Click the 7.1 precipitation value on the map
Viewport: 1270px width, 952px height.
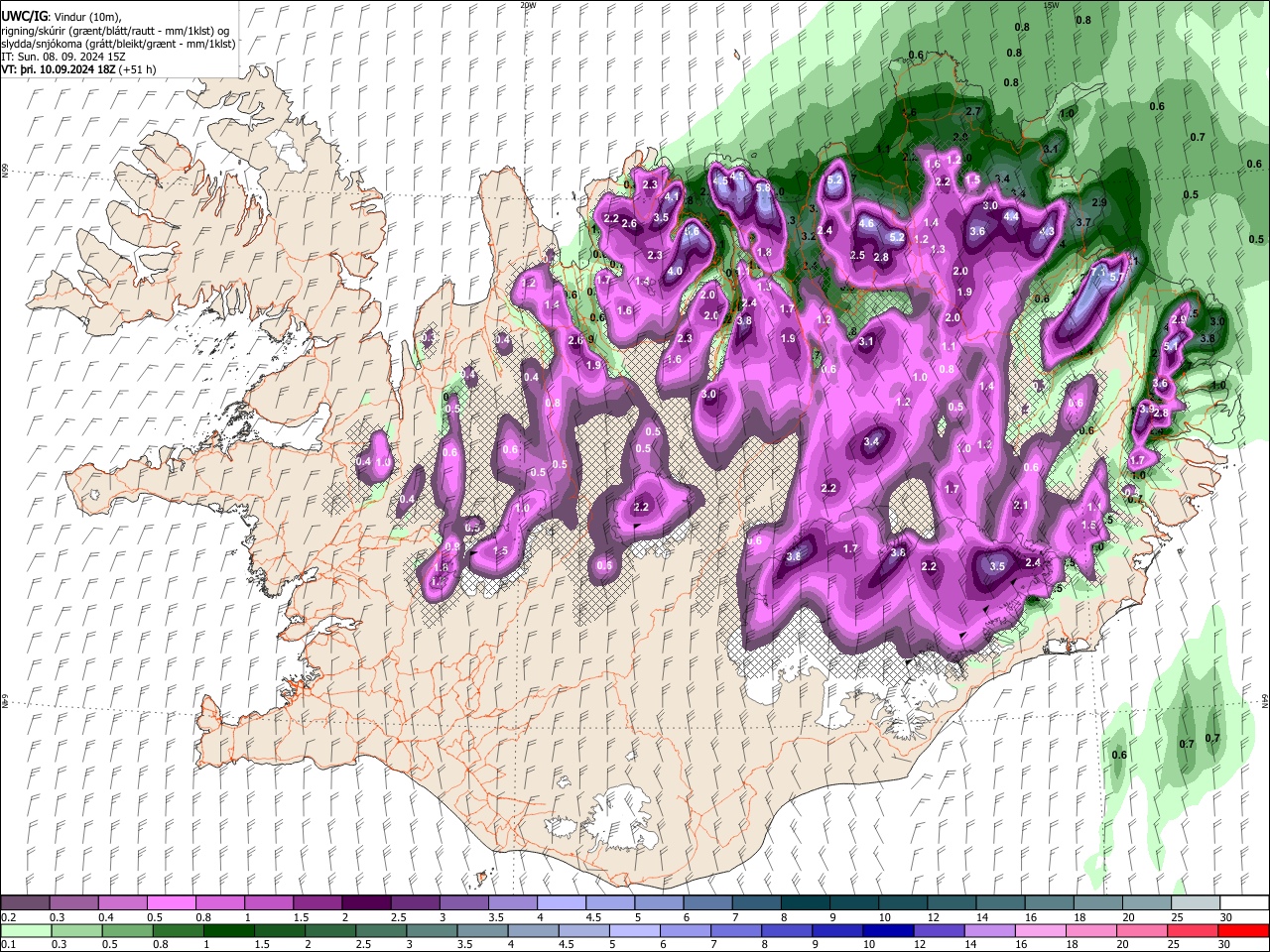(1098, 271)
